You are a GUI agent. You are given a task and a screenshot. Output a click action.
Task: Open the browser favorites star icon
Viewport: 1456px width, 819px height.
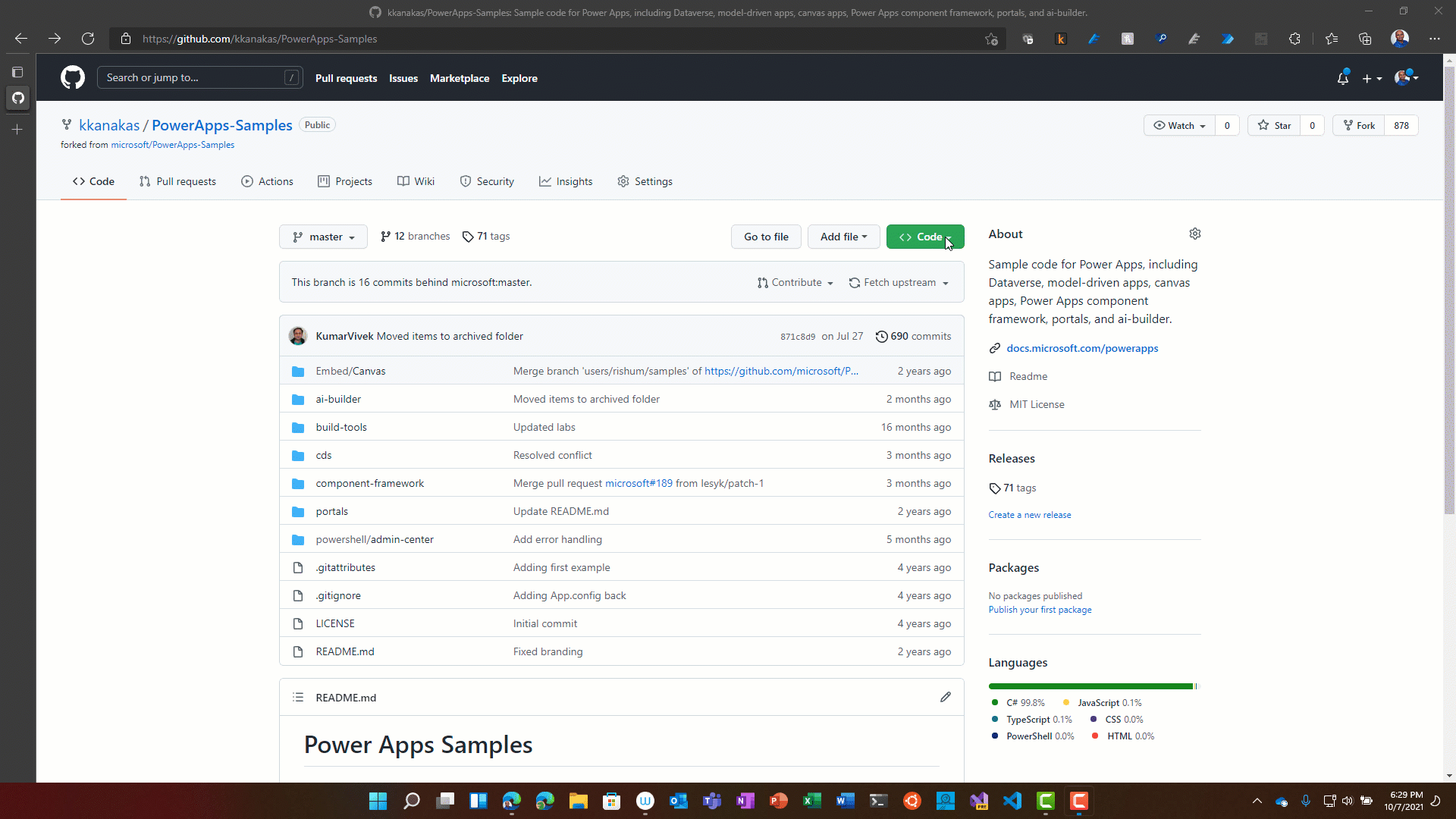(x=1331, y=39)
